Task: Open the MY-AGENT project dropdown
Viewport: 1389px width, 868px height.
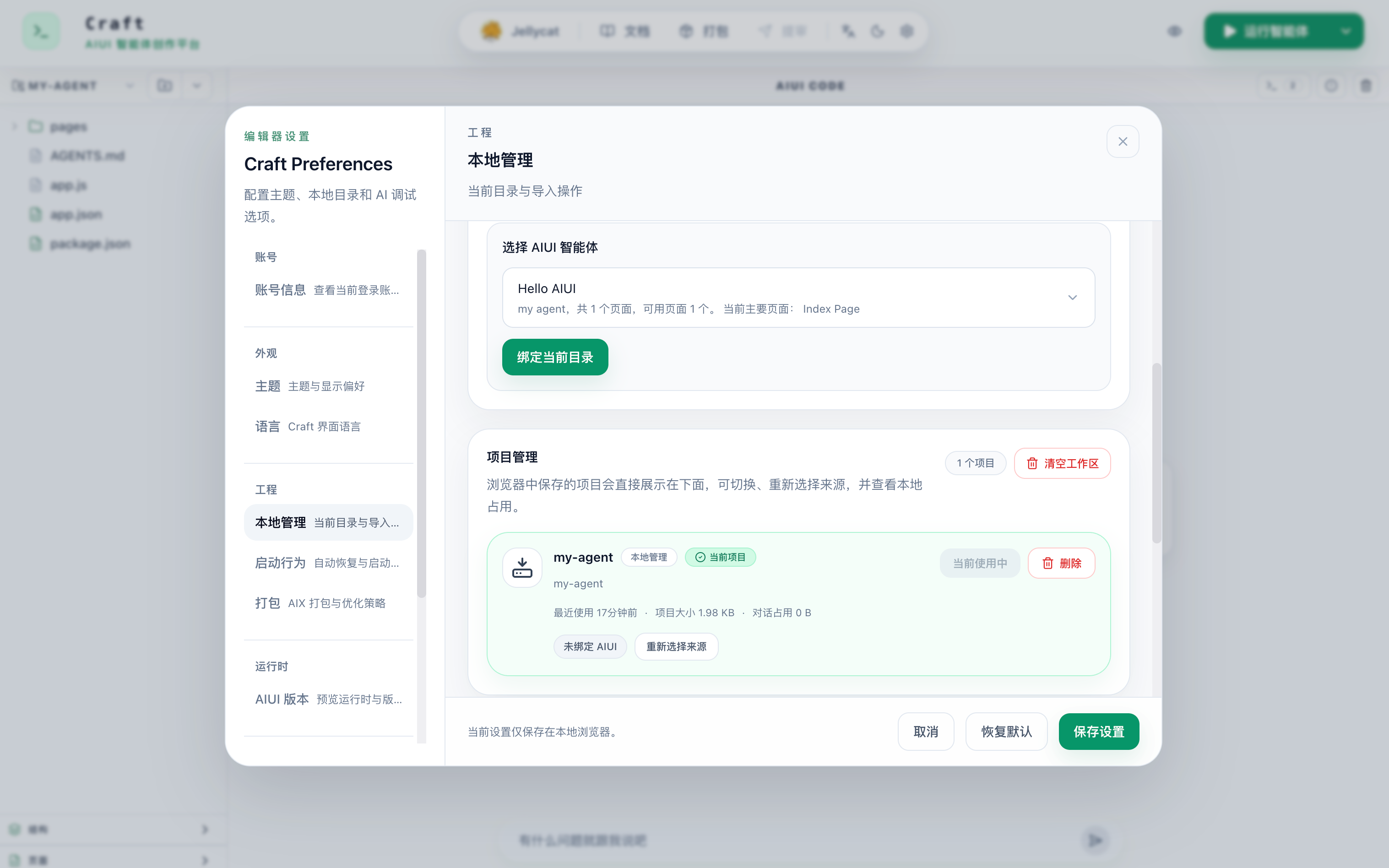Action: [73, 86]
